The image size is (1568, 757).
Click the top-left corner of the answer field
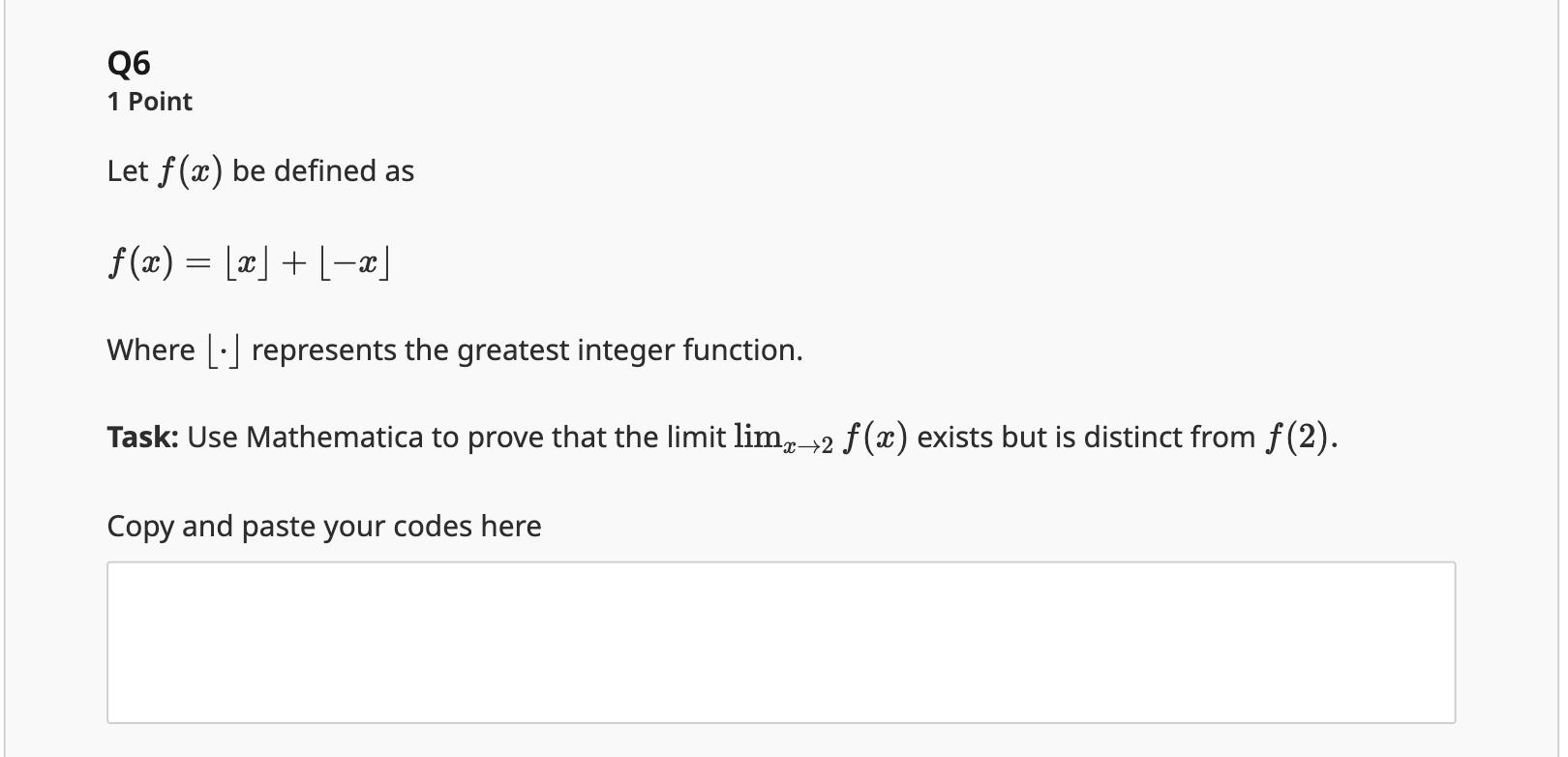pyautogui.click(x=114, y=568)
